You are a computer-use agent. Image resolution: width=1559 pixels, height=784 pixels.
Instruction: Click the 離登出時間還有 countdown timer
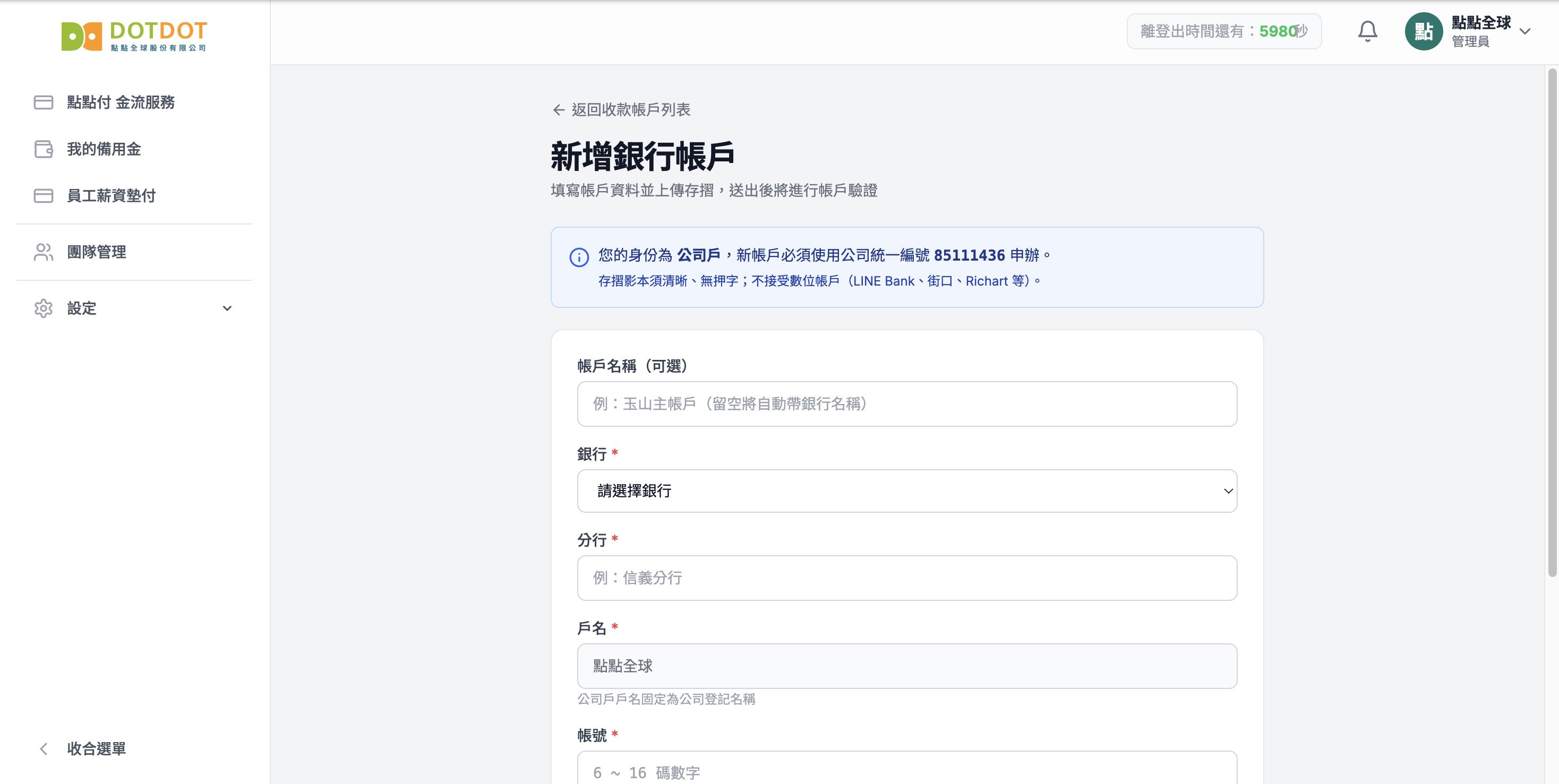(1224, 31)
